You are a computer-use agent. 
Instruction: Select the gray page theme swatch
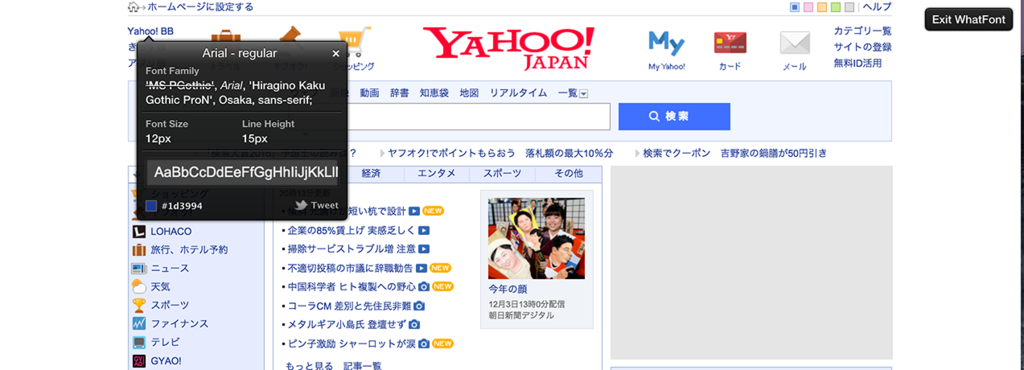[x=849, y=7]
